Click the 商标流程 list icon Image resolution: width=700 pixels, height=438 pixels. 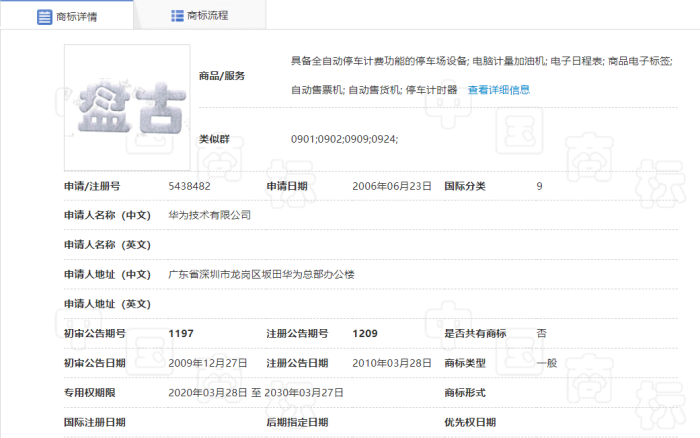coord(177,16)
